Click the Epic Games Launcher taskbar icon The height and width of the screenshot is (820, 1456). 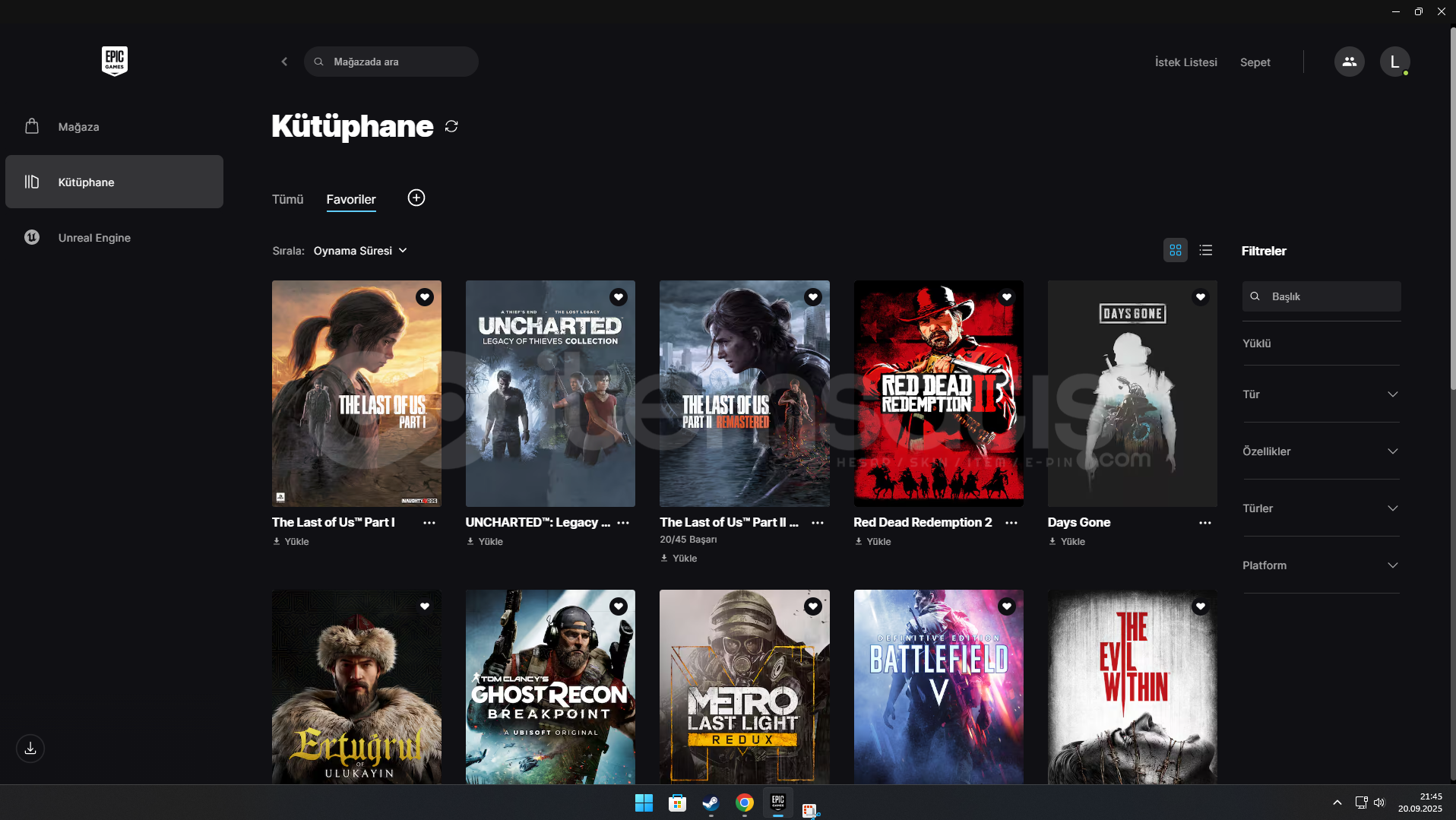pyautogui.click(x=778, y=803)
